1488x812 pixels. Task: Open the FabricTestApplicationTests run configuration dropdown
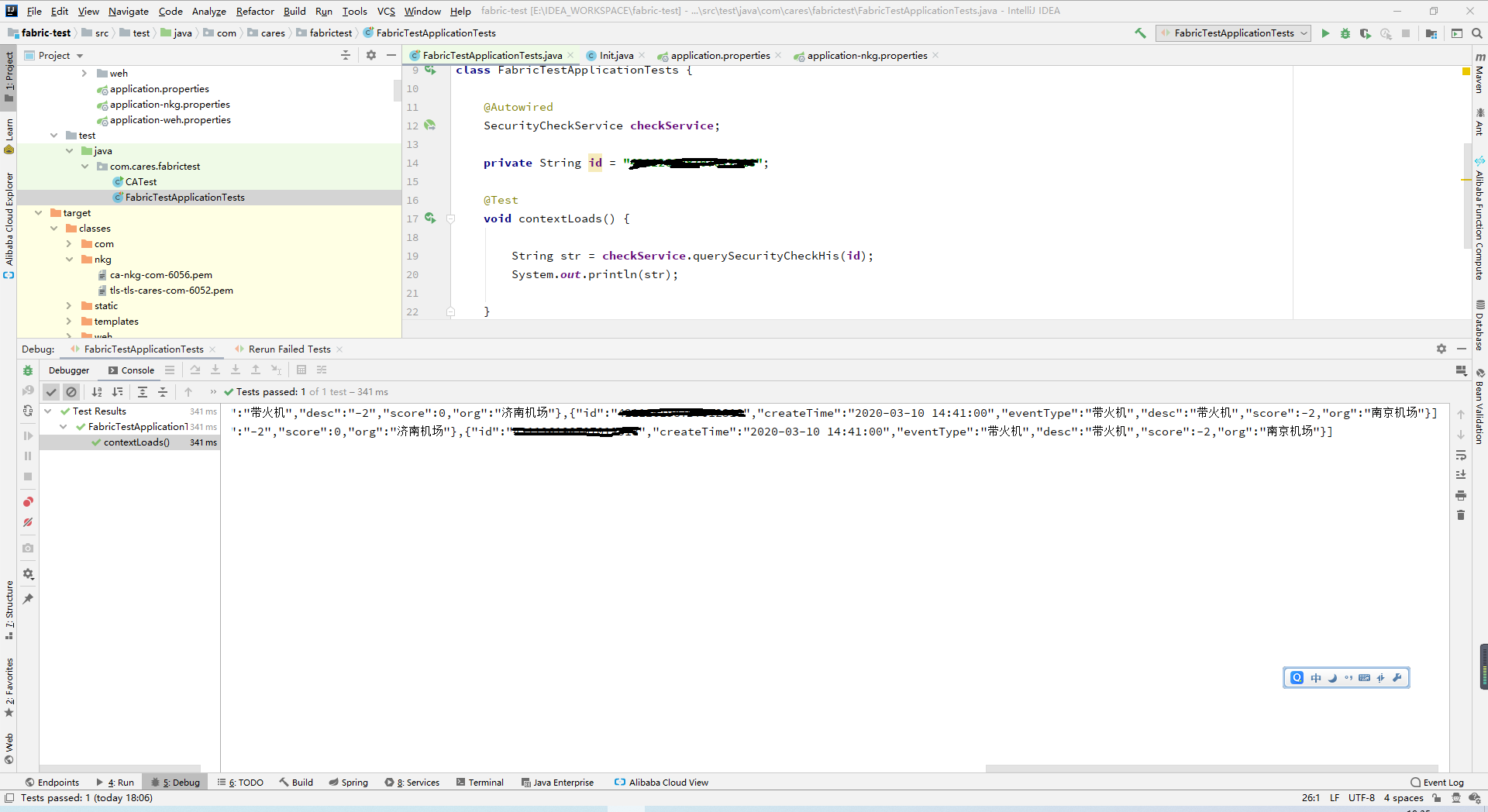1233,33
